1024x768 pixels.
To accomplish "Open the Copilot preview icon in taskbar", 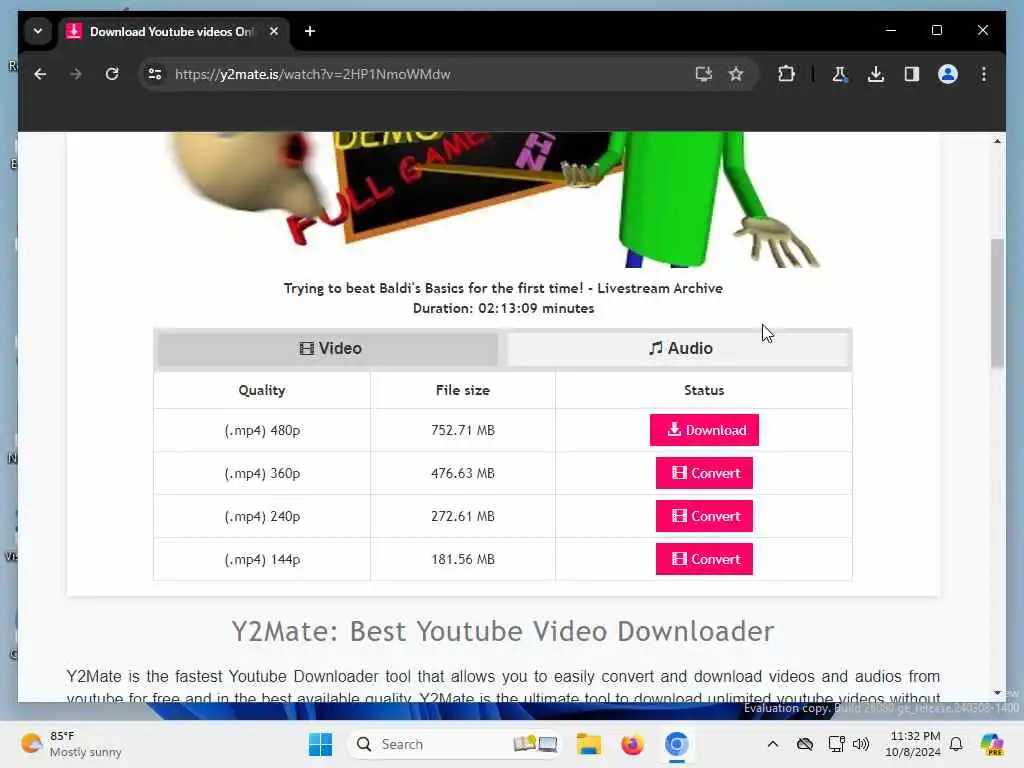I will (992, 744).
